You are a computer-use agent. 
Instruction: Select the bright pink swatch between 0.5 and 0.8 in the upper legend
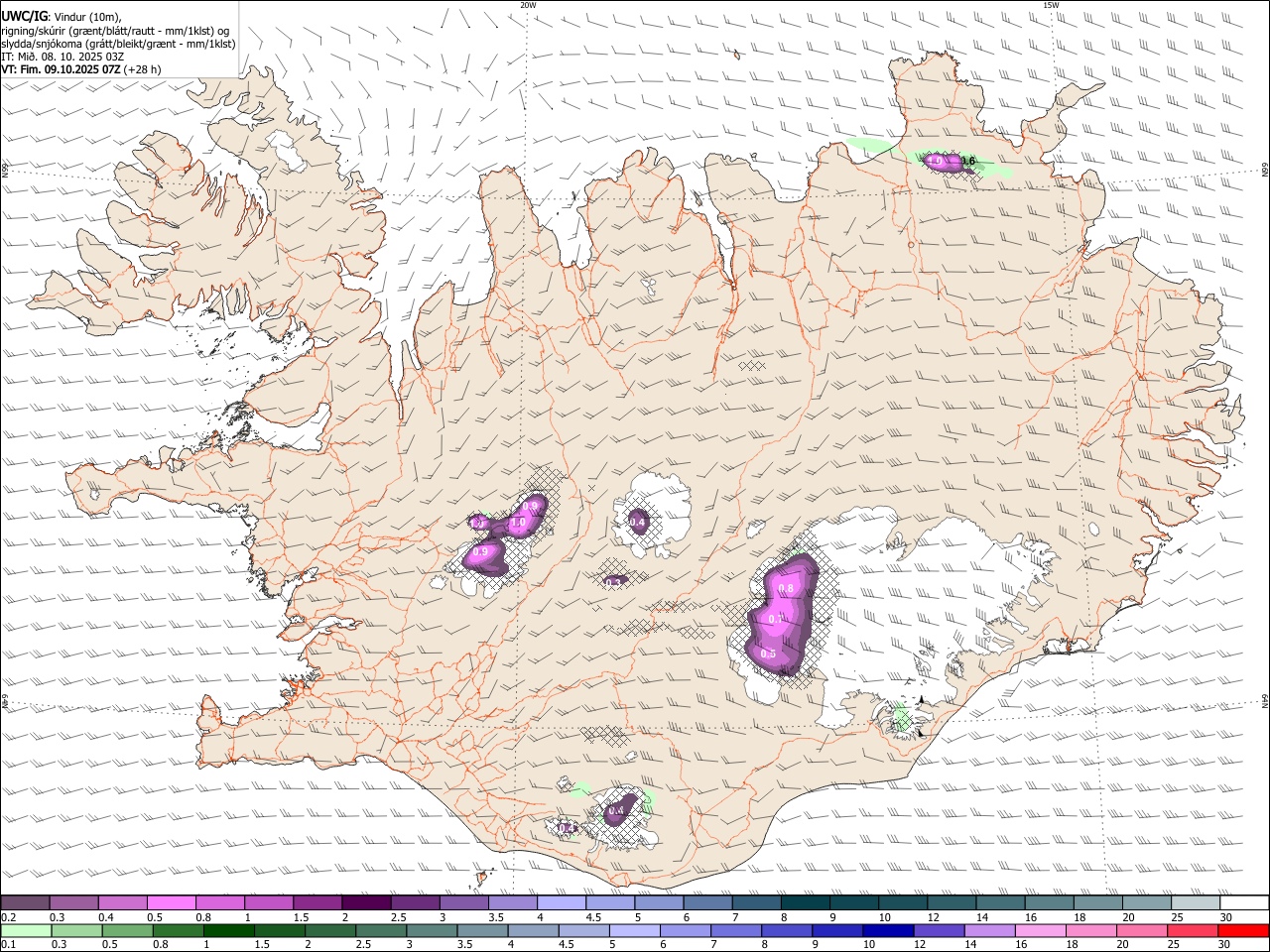[x=172, y=902]
